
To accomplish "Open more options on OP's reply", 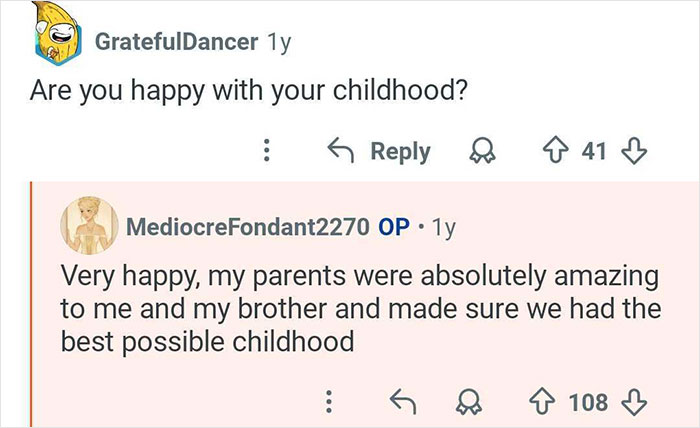I will 324,402.
